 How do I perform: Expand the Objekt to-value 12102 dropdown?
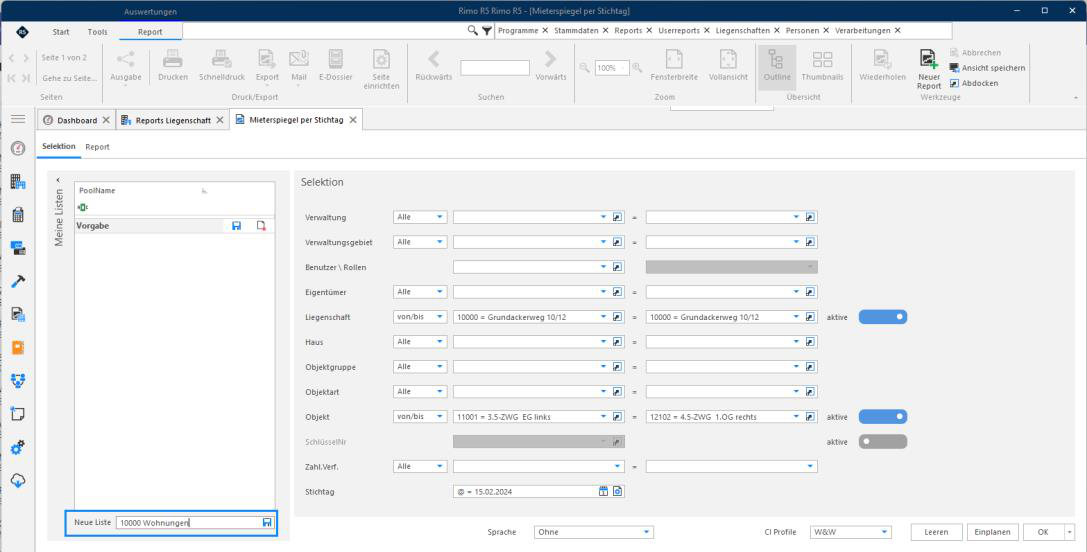click(x=796, y=417)
